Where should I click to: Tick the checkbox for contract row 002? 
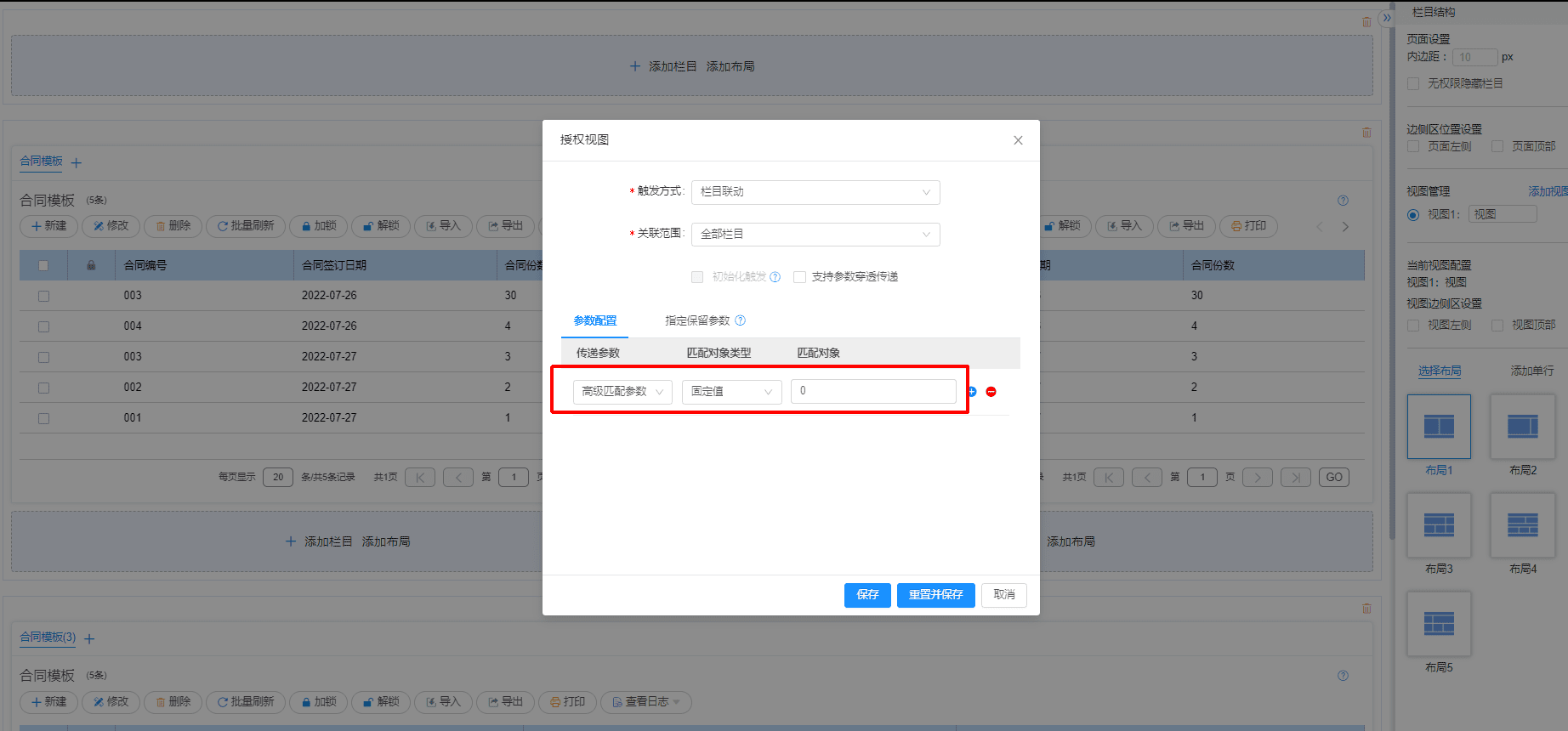43,388
